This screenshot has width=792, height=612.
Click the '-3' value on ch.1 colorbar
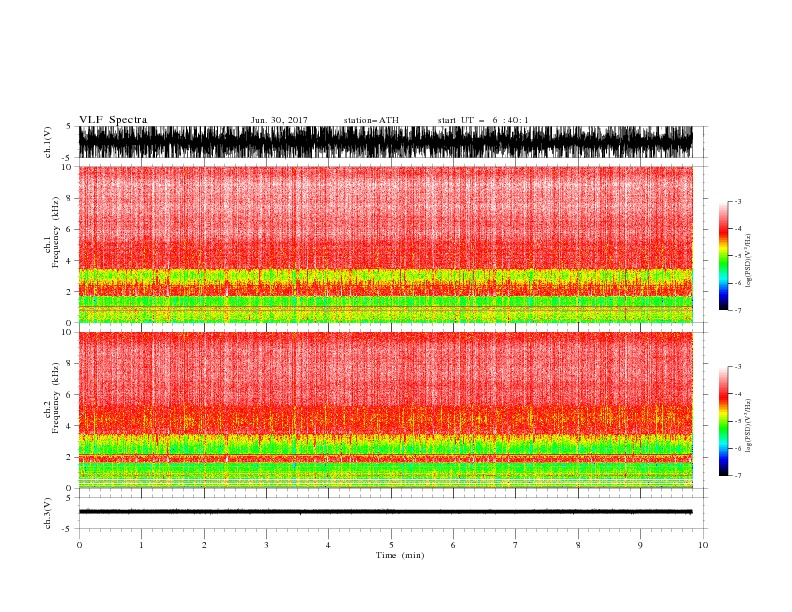click(737, 201)
